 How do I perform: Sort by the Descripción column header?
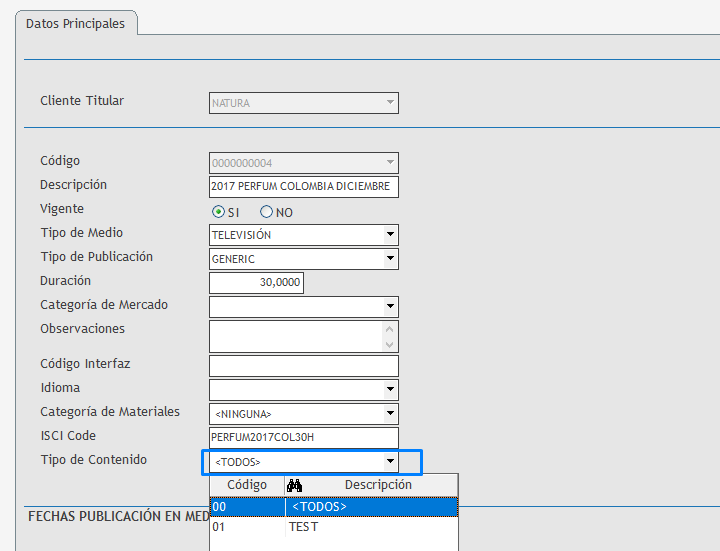[378, 485]
